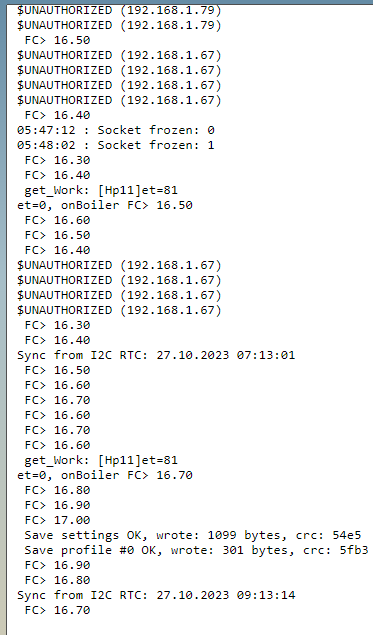Screen dimensions: 373x635
Task: Click the final FC> 16.70 log line
Action: click(57, 610)
